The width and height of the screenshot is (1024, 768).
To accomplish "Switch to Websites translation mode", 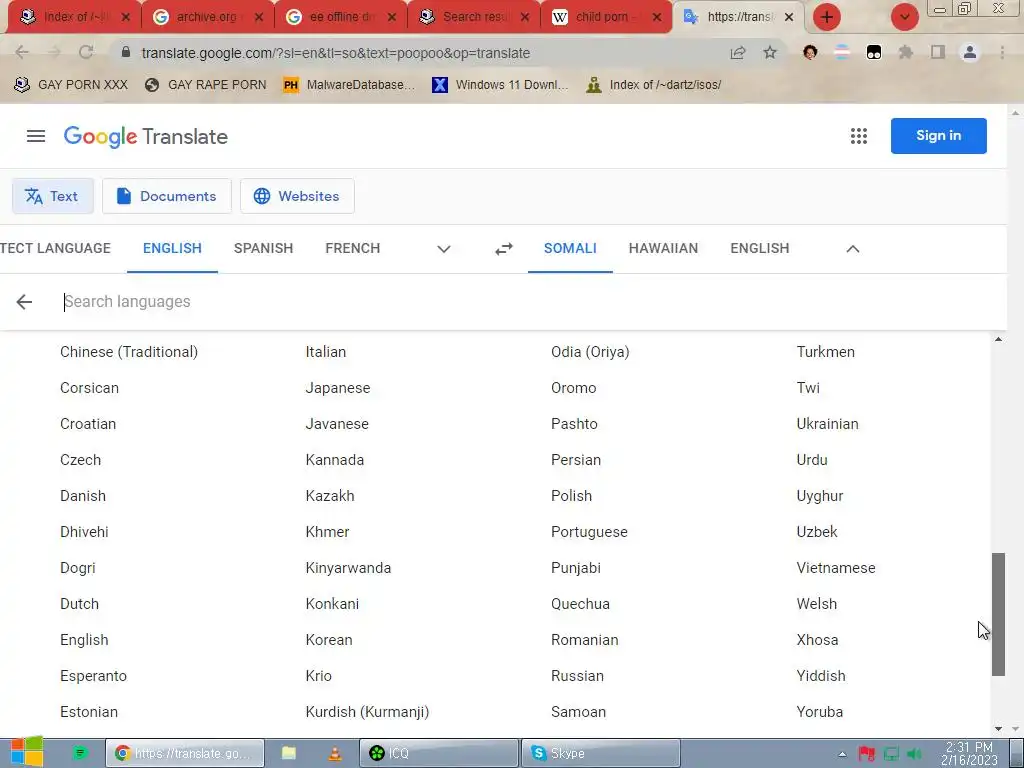I will click(297, 196).
